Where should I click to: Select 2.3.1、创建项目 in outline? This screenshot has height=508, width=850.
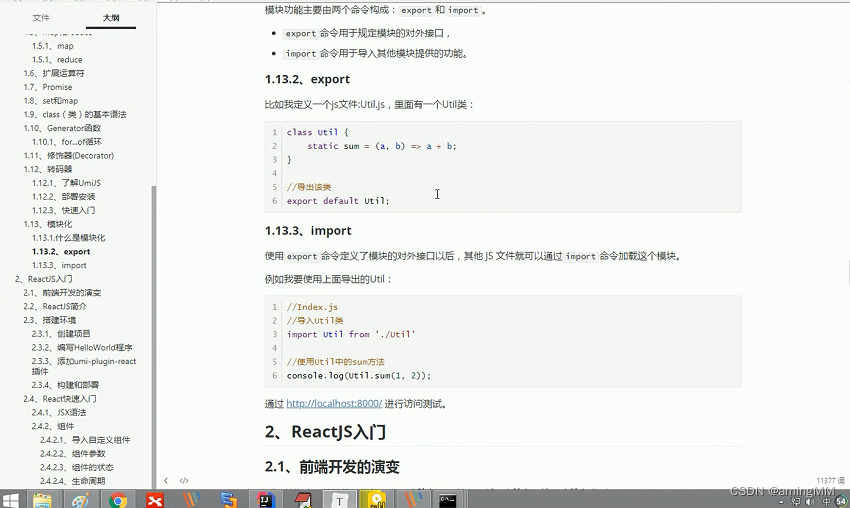[x=61, y=333]
